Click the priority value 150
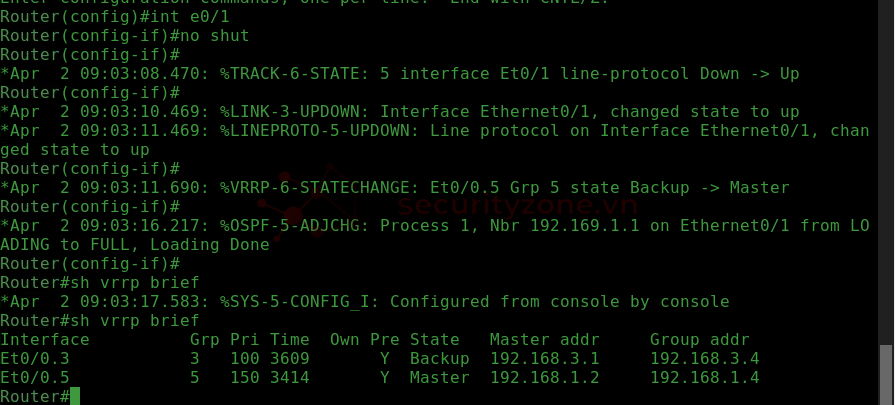The width and height of the screenshot is (895, 405). [x=245, y=378]
